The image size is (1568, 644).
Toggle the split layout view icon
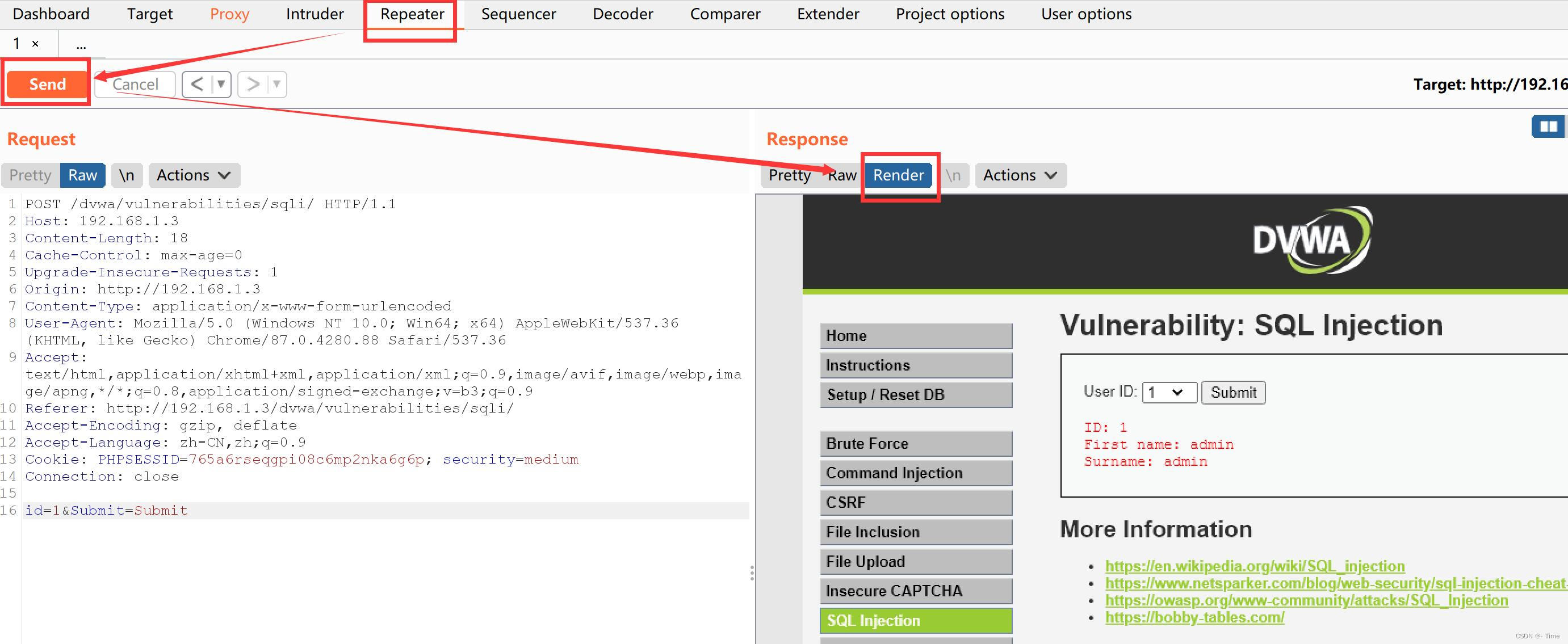(1548, 127)
